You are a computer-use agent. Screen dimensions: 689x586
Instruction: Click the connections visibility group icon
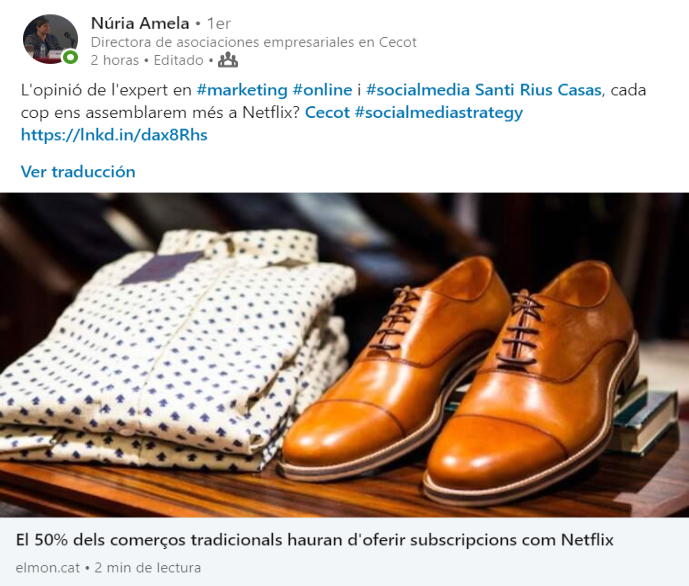click(x=228, y=60)
